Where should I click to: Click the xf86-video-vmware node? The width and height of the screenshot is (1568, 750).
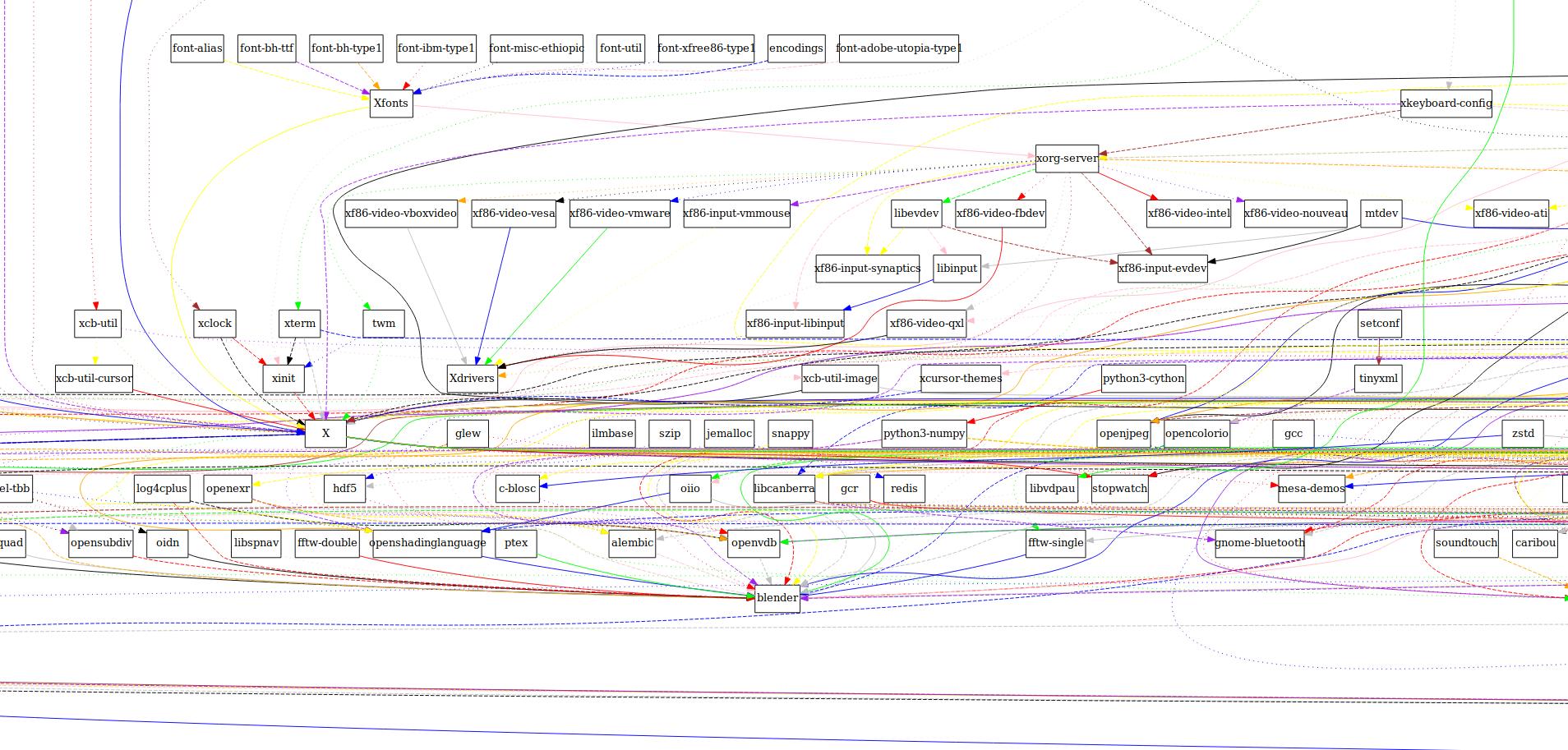pos(620,214)
